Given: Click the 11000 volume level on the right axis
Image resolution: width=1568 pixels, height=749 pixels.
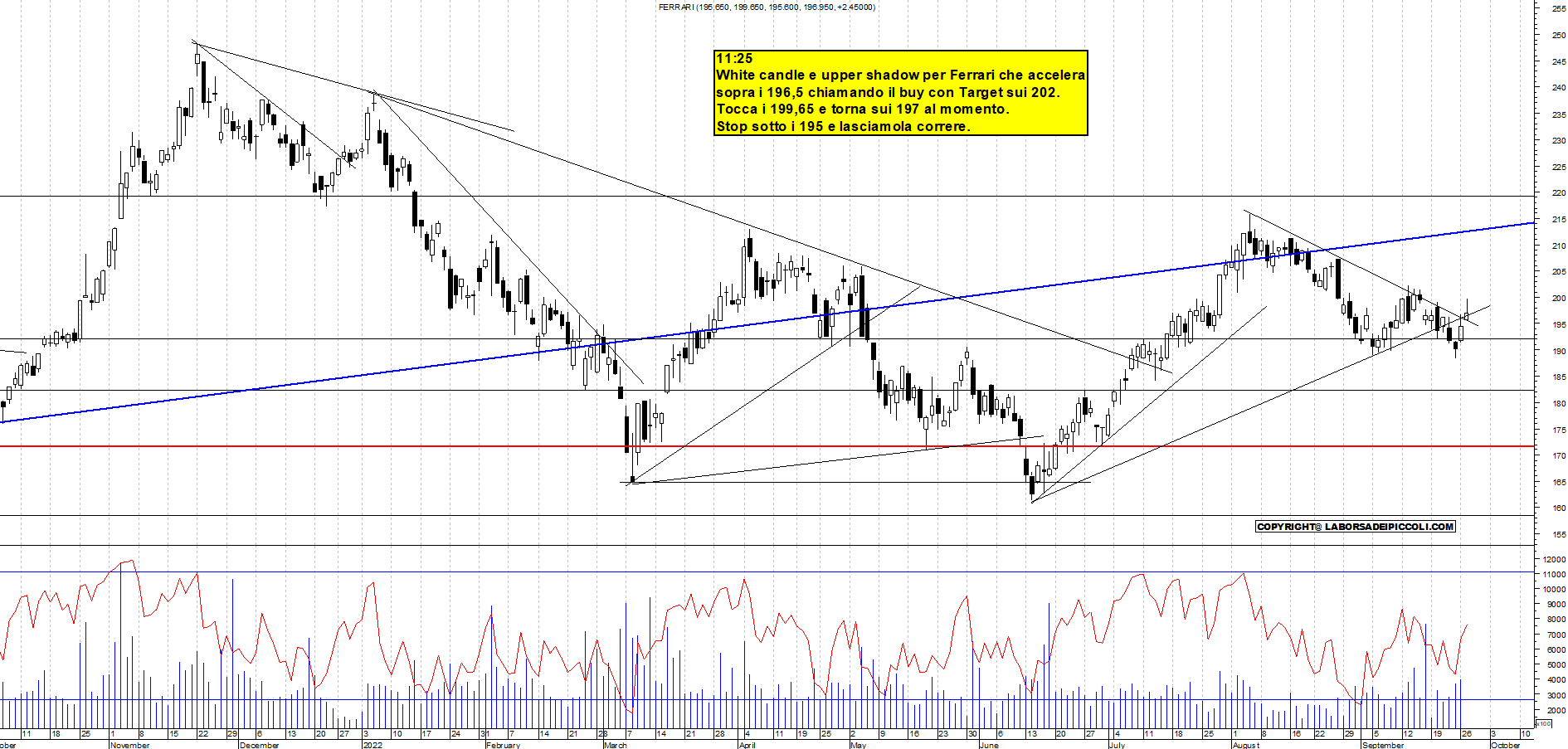Looking at the screenshot, I should pos(1555,574).
